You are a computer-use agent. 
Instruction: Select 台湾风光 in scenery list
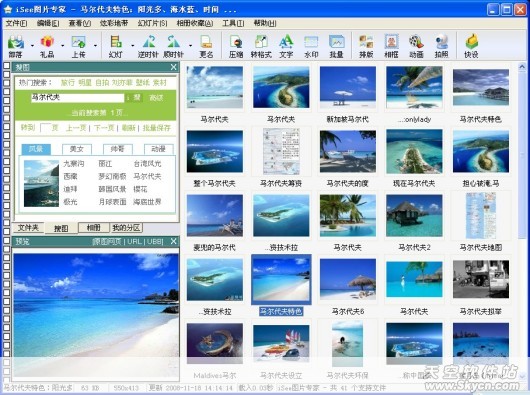[x=147, y=164]
